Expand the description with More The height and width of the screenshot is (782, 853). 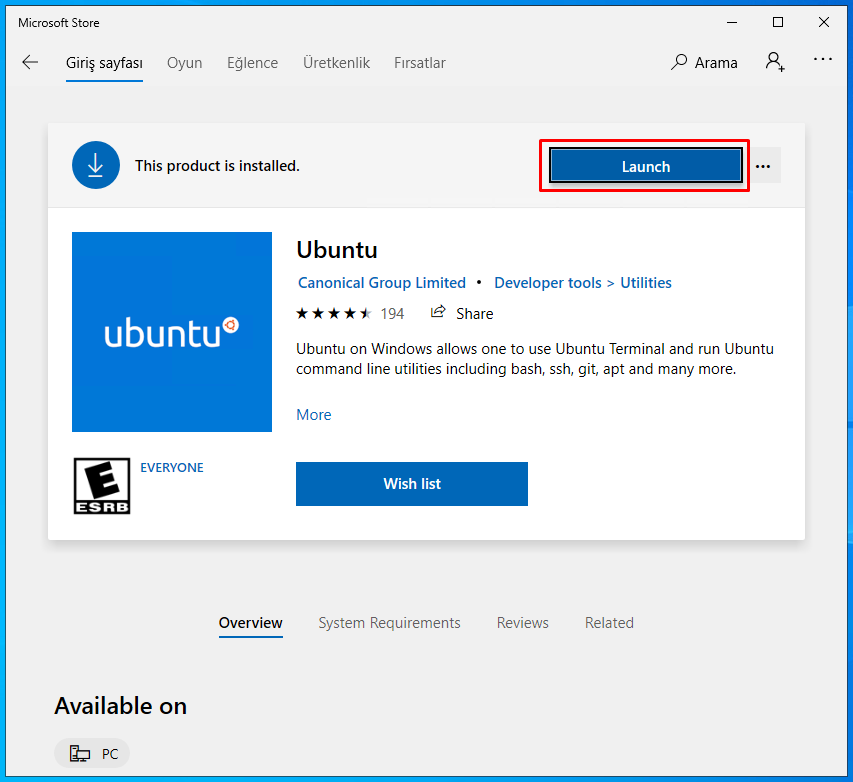coord(313,415)
